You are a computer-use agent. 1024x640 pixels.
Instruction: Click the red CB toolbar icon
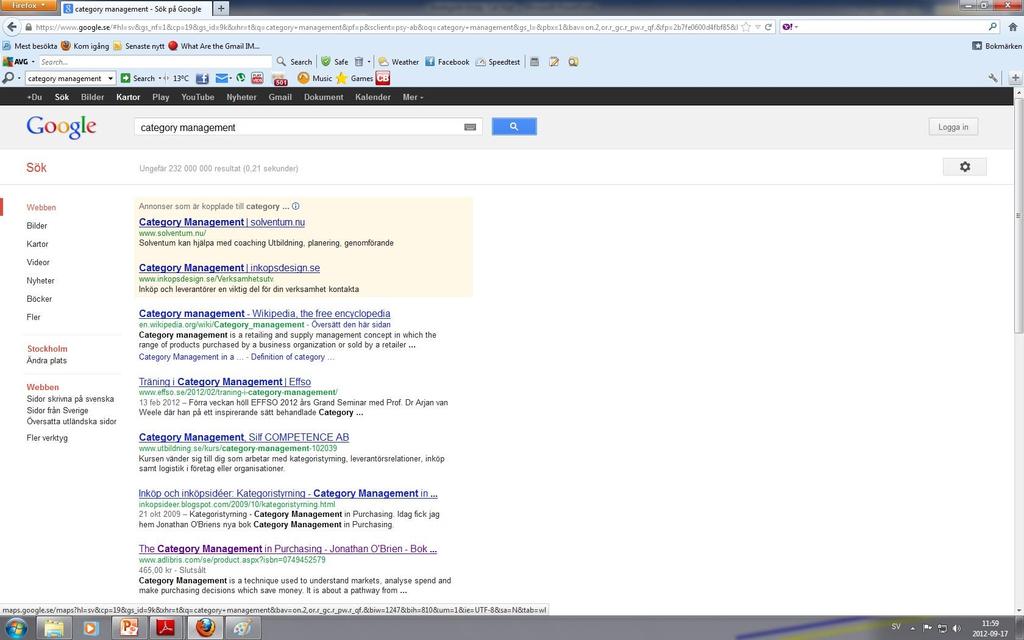tap(383, 78)
